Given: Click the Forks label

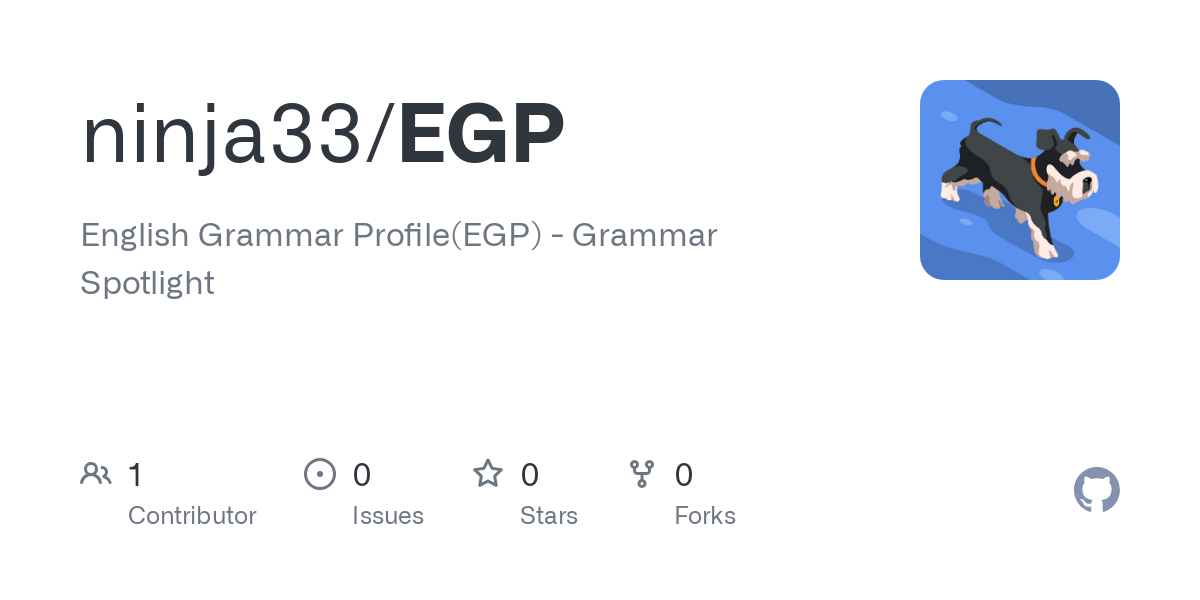Looking at the screenshot, I should click(705, 516).
